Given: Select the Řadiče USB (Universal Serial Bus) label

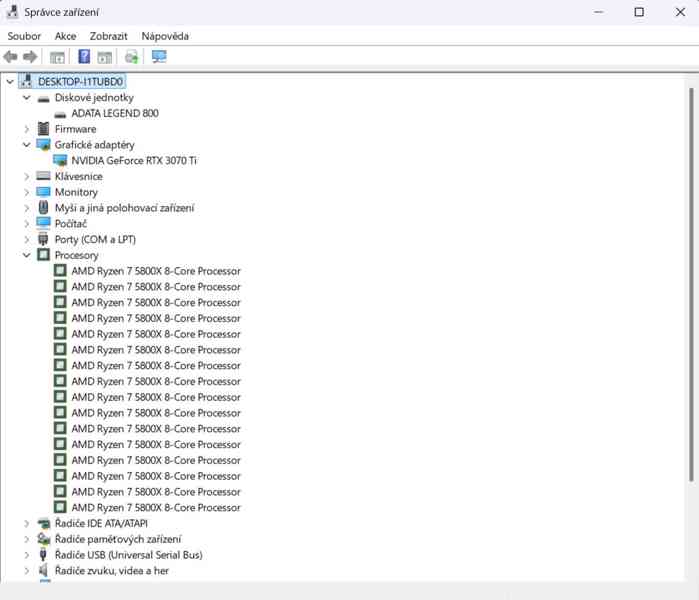Looking at the screenshot, I should coord(128,555).
